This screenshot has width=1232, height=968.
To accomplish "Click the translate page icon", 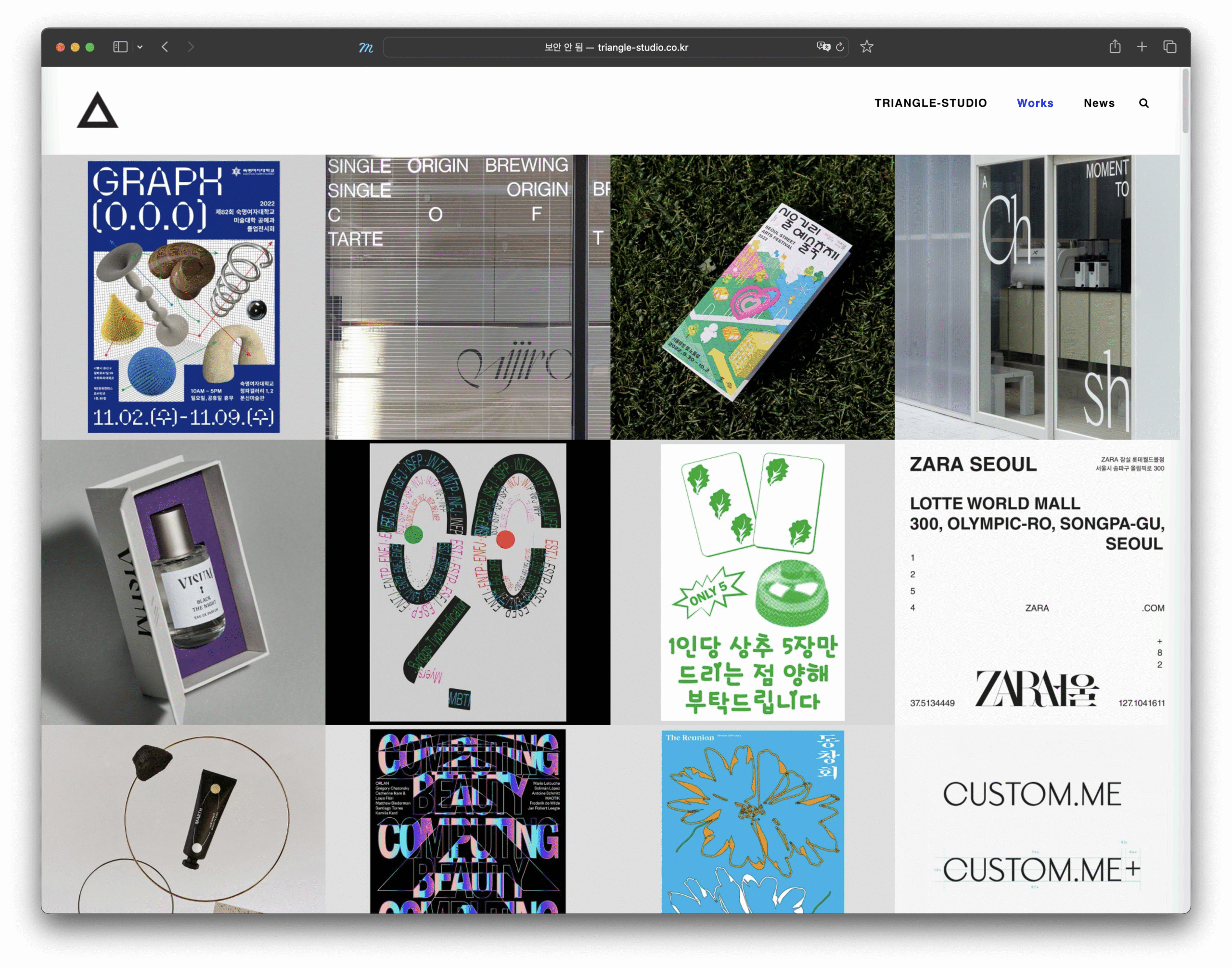I will pyautogui.click(x=823, y=47).
